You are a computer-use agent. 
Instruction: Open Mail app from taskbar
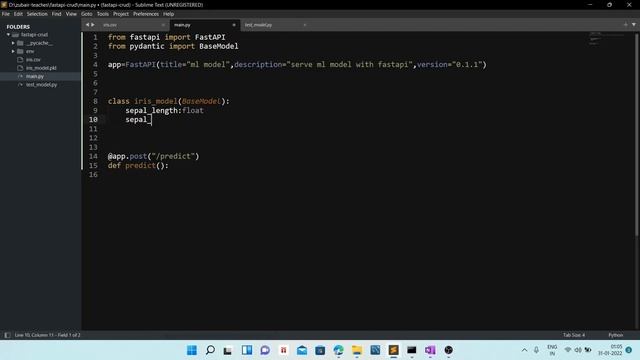pos(302,350)
